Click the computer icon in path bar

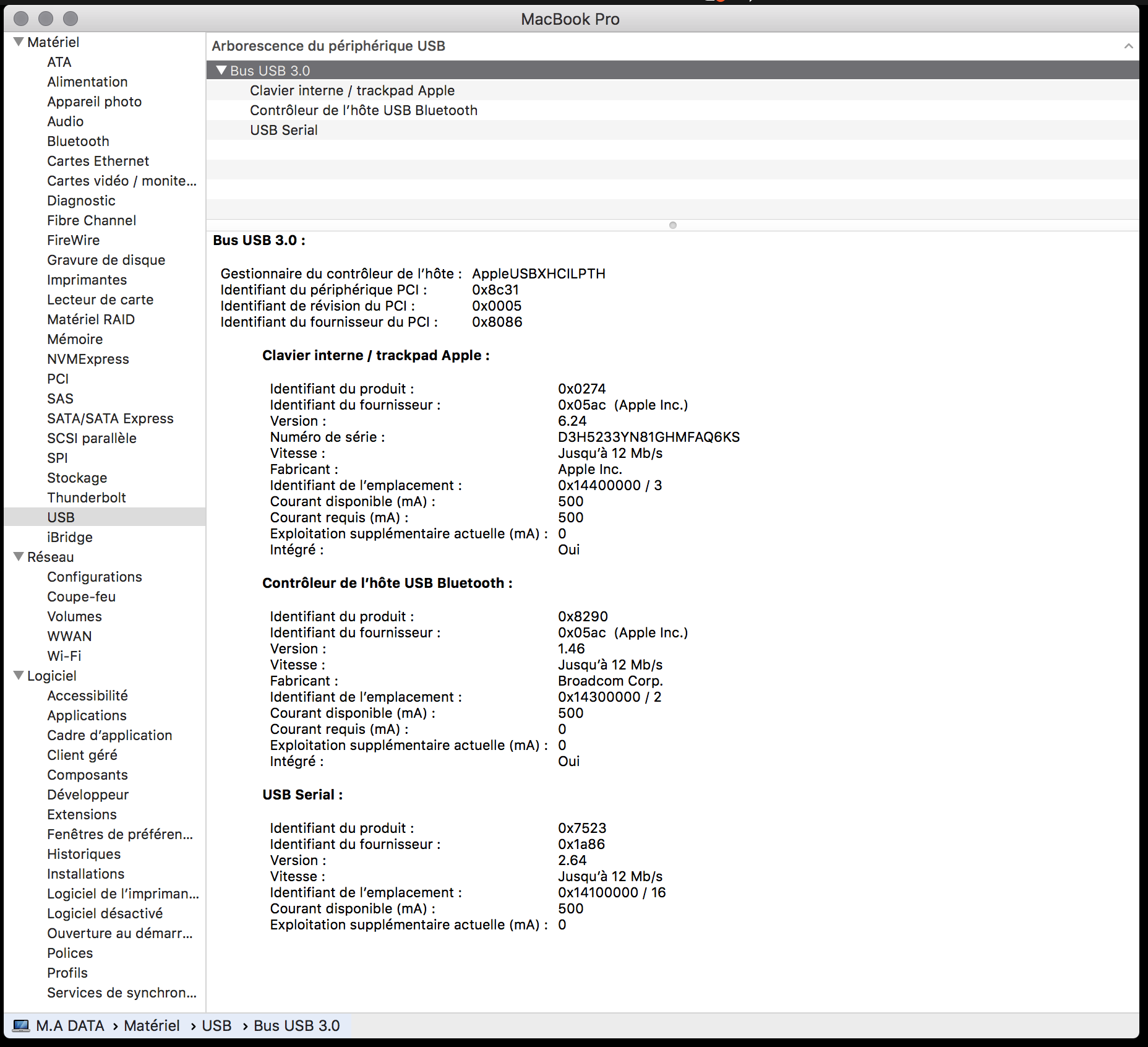click(21, 1025)
